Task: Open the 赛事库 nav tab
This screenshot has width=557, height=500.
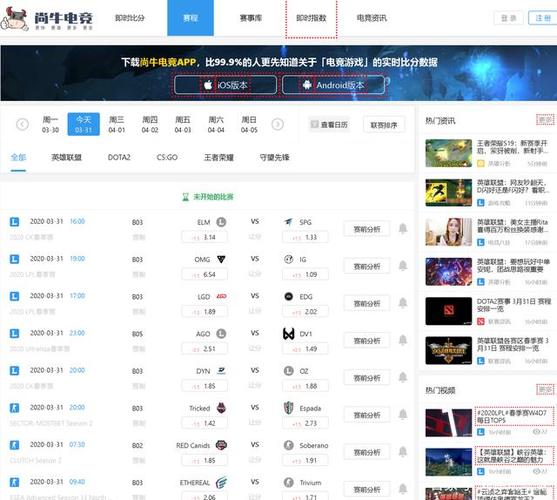Action: coord(251,18)
